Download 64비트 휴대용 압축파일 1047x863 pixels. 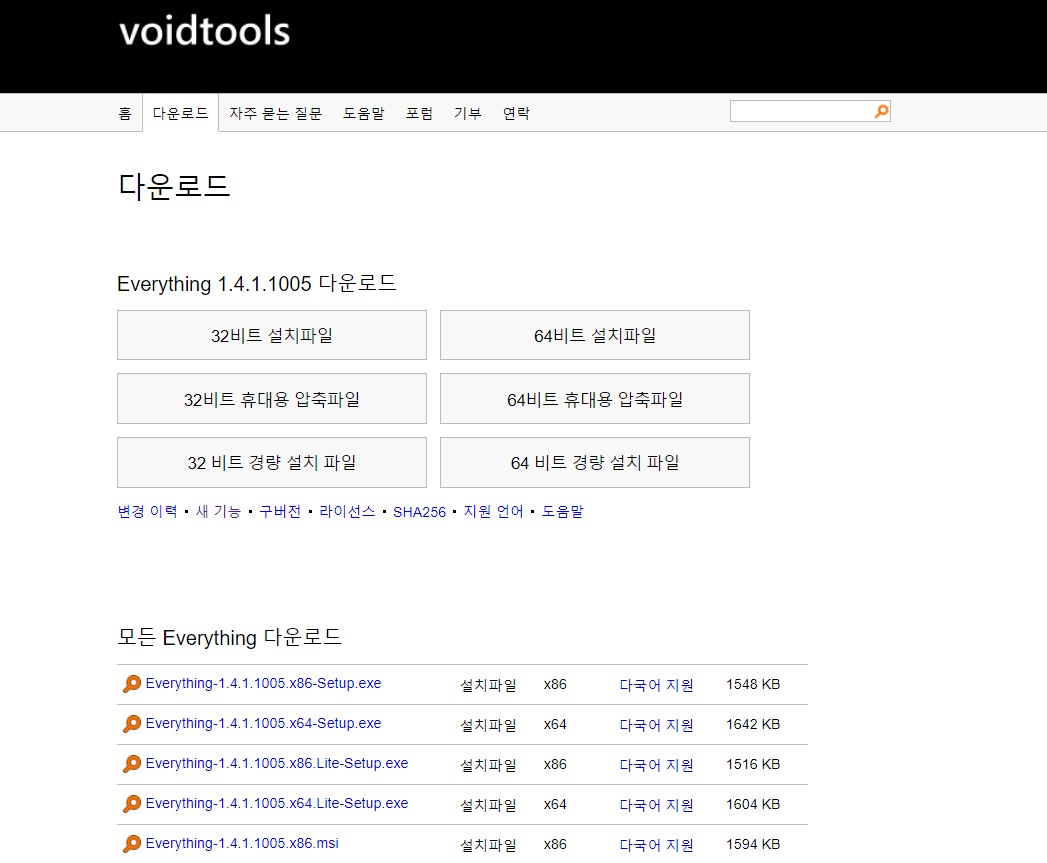(595, 399)
